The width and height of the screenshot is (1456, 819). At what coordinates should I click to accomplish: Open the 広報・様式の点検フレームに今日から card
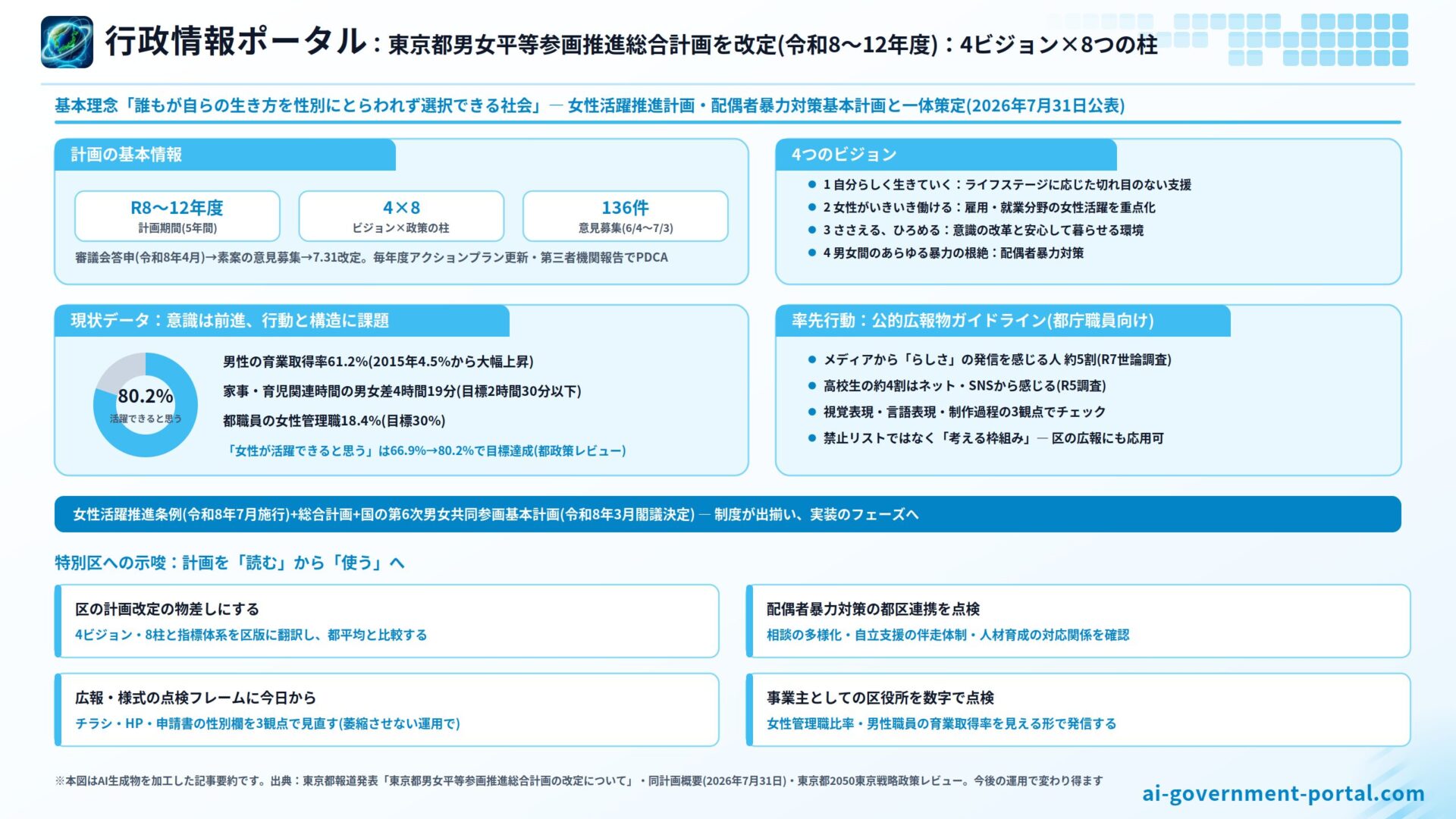[387, 710]
